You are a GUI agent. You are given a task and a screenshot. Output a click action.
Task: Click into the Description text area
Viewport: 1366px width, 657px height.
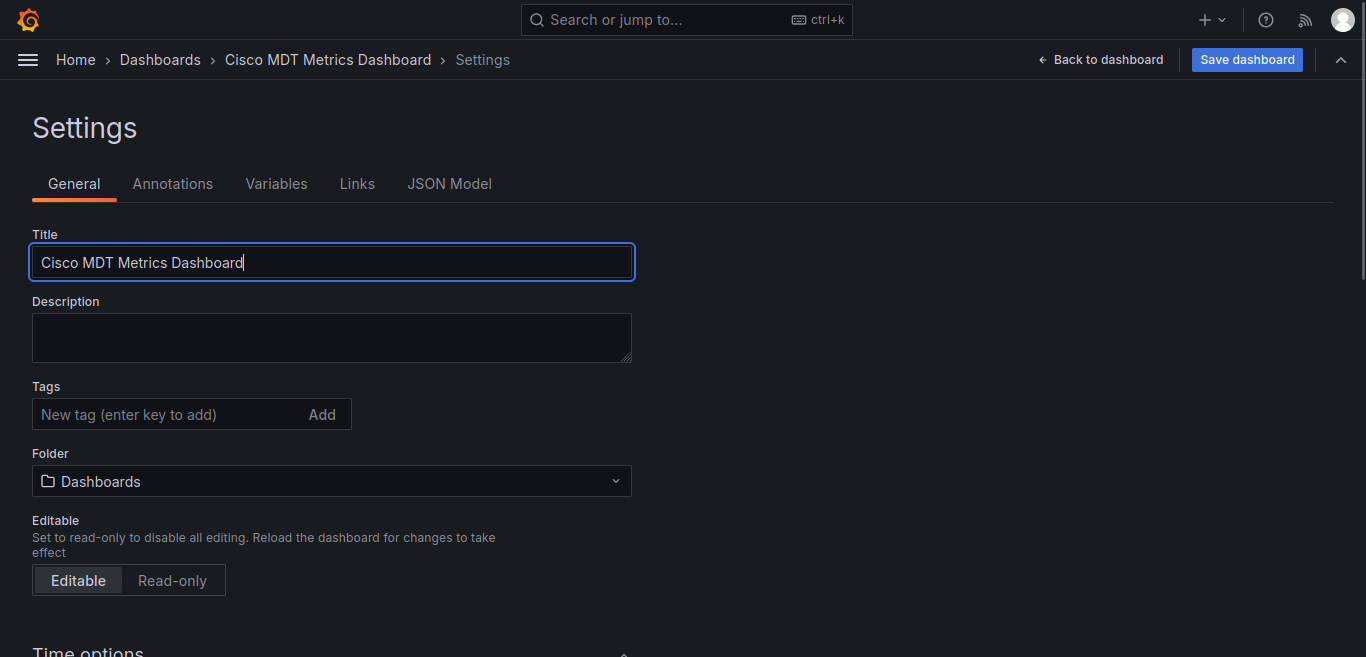coord(332,338)
